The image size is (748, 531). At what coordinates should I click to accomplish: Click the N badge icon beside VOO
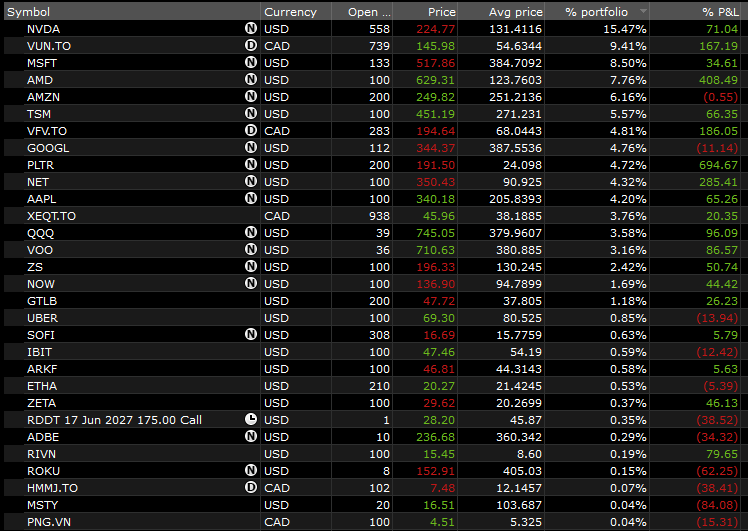coord(251,250)
